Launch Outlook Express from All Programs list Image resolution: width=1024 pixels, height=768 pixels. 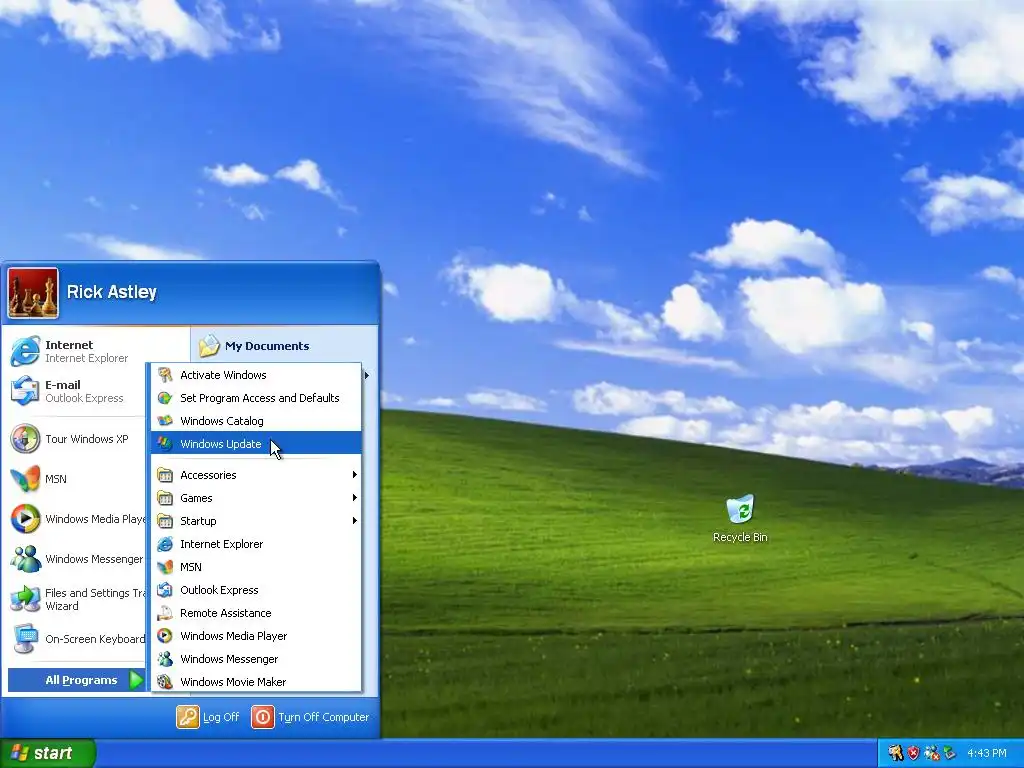[256, 590]
